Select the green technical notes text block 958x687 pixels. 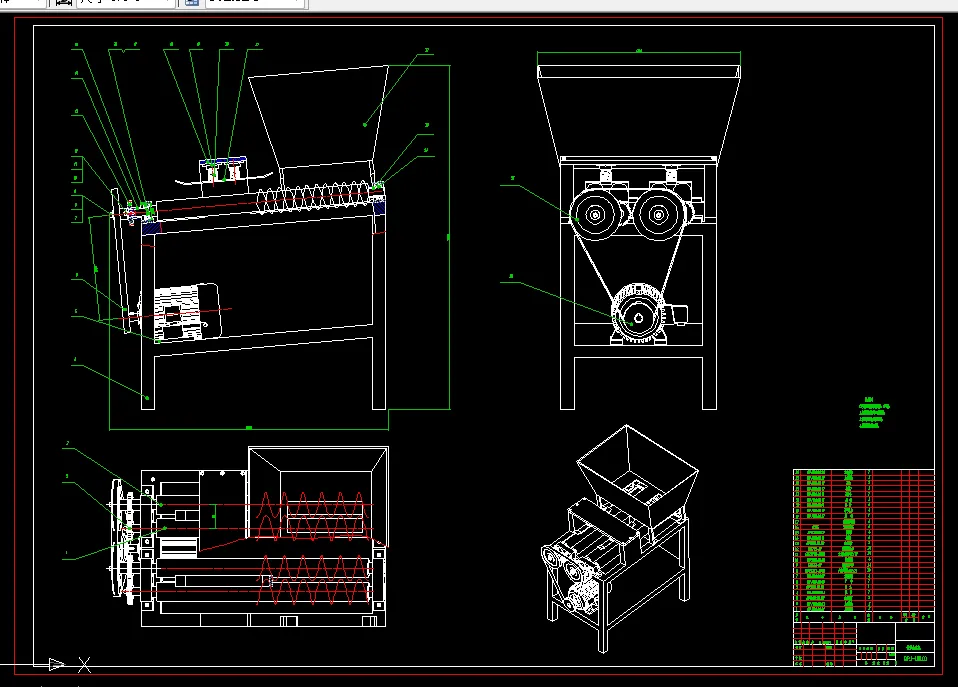tap(874, 413)
